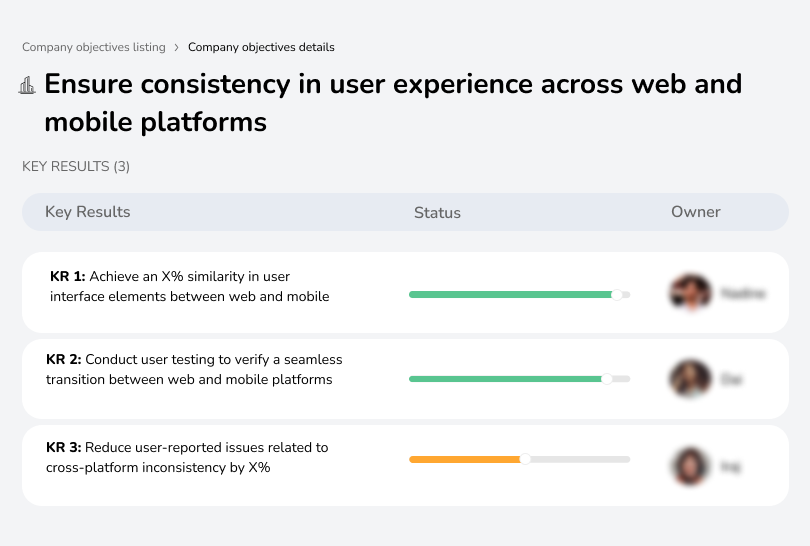Adjust the KR 2 green progress slider
This screenshot has height=546, width=810.
tap(607, 379)
